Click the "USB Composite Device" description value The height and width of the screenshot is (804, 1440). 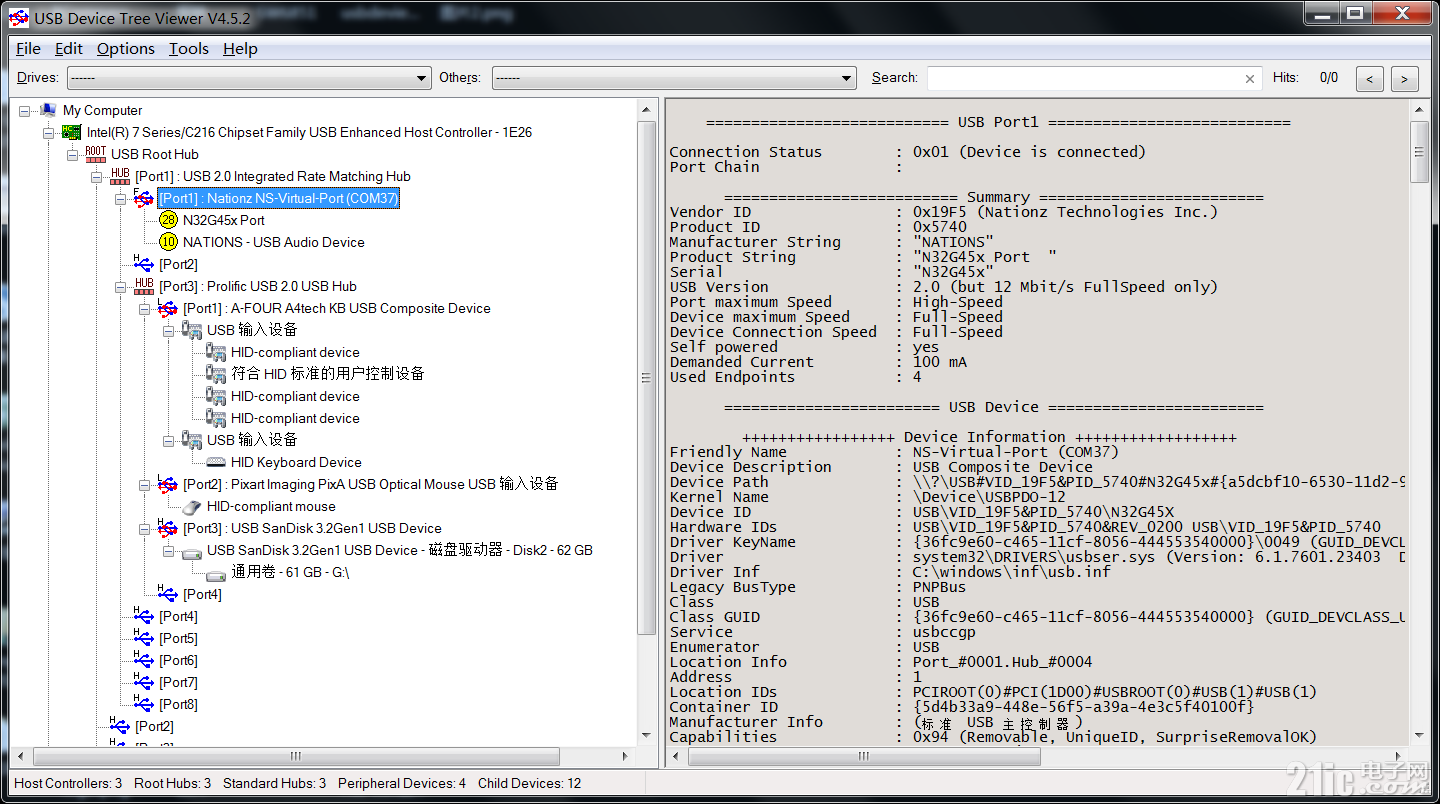click(1003, 467)
